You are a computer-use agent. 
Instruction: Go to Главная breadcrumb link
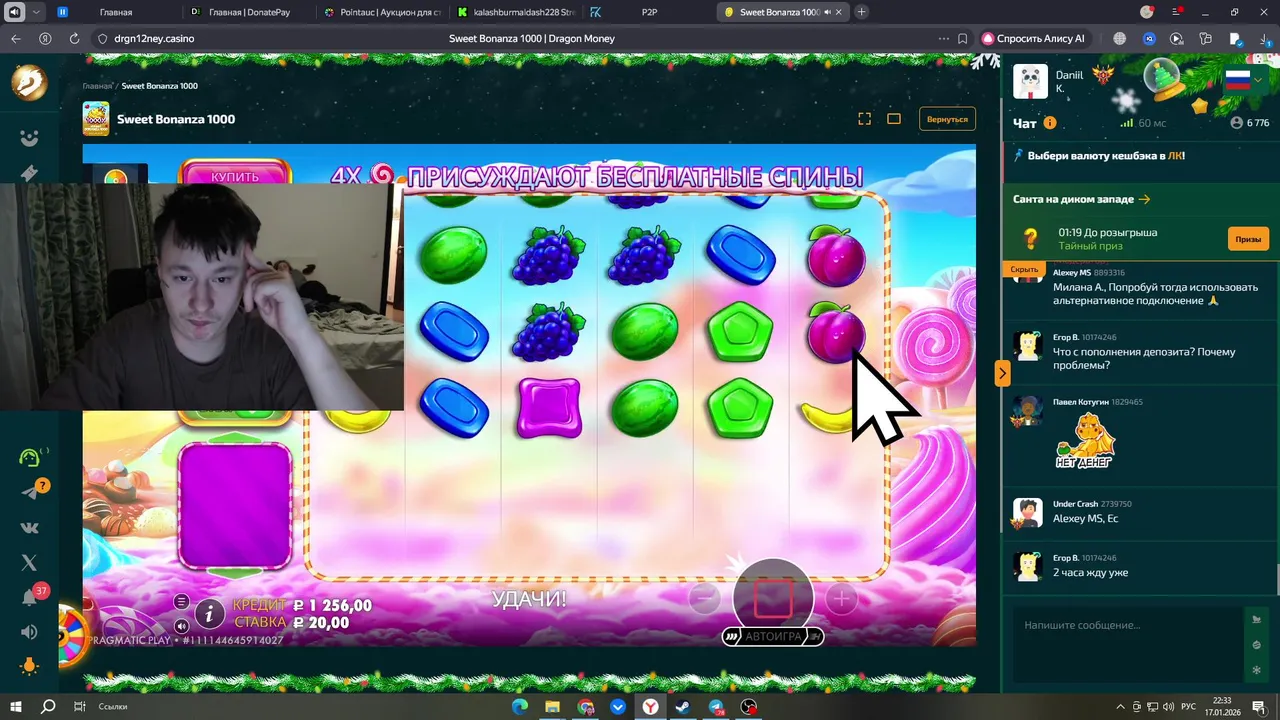click(x=97, y=86)
